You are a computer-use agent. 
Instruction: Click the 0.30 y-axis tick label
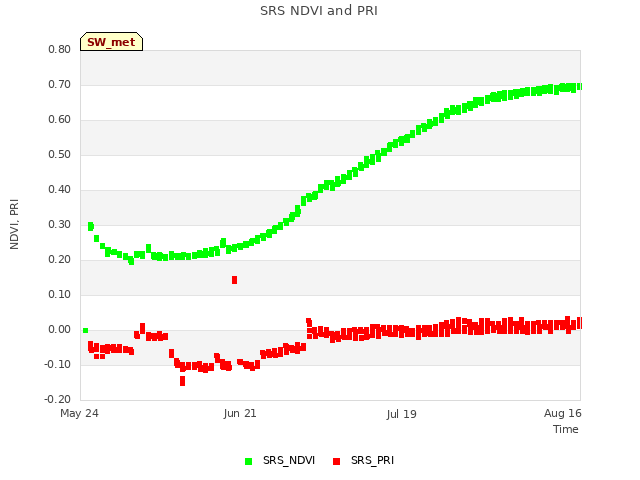tap(60, 224)
